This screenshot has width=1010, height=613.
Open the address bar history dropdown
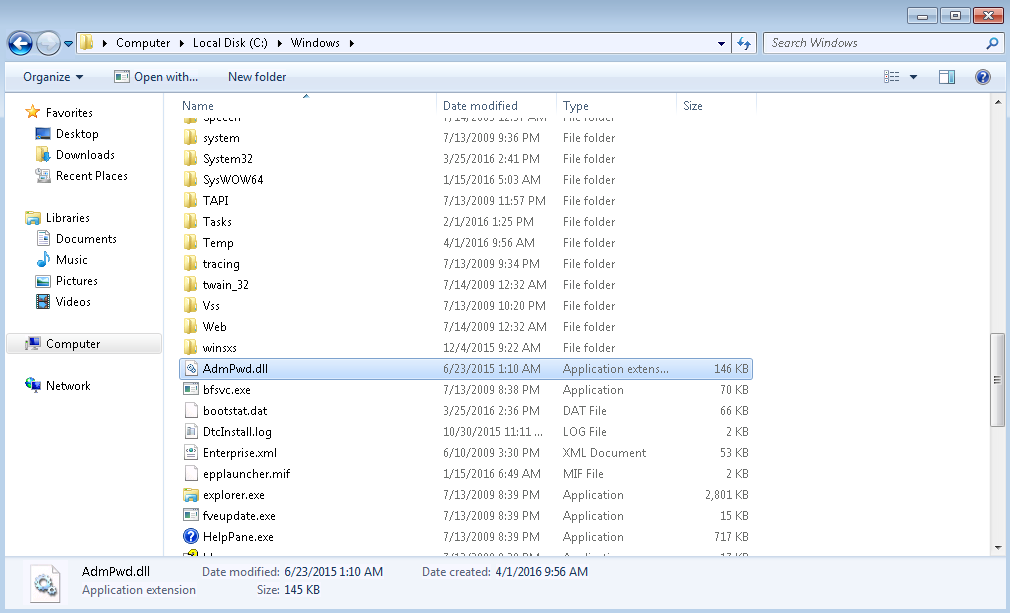(x=721, y=43)
